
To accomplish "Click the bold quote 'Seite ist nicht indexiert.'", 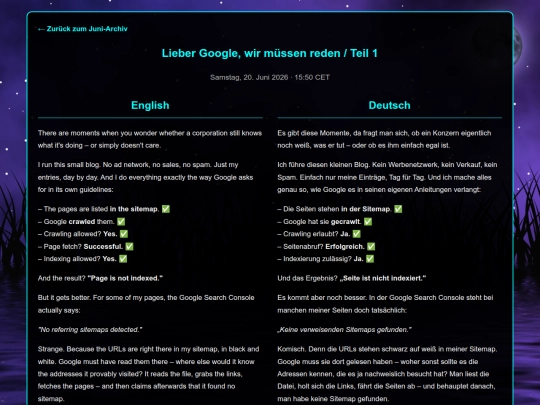I will 383,278.
